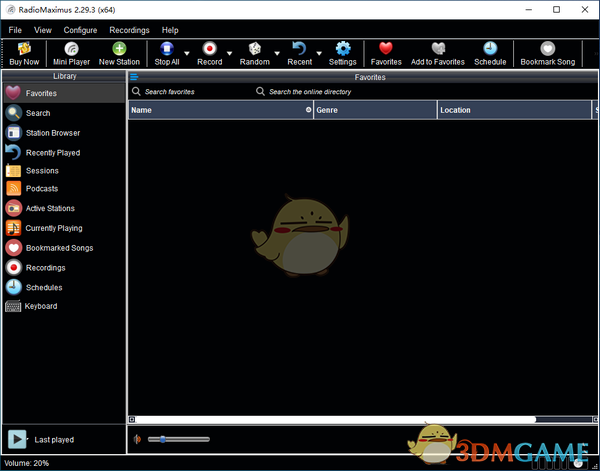Sort by the Name column header
600x471 pixels.
(x=221, y=110)
